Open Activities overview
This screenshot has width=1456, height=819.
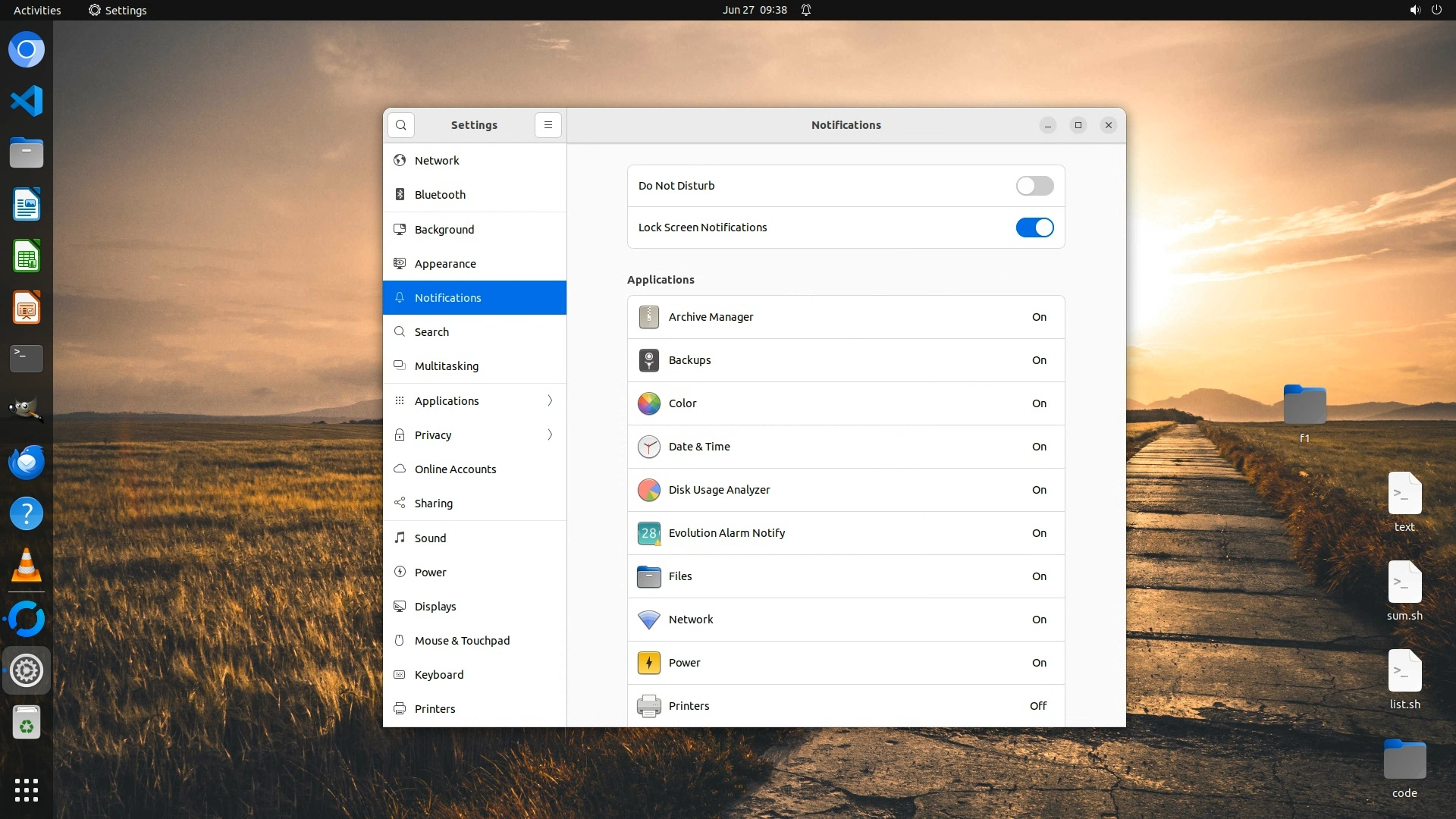pyautogui.click(x=37, y=10)
